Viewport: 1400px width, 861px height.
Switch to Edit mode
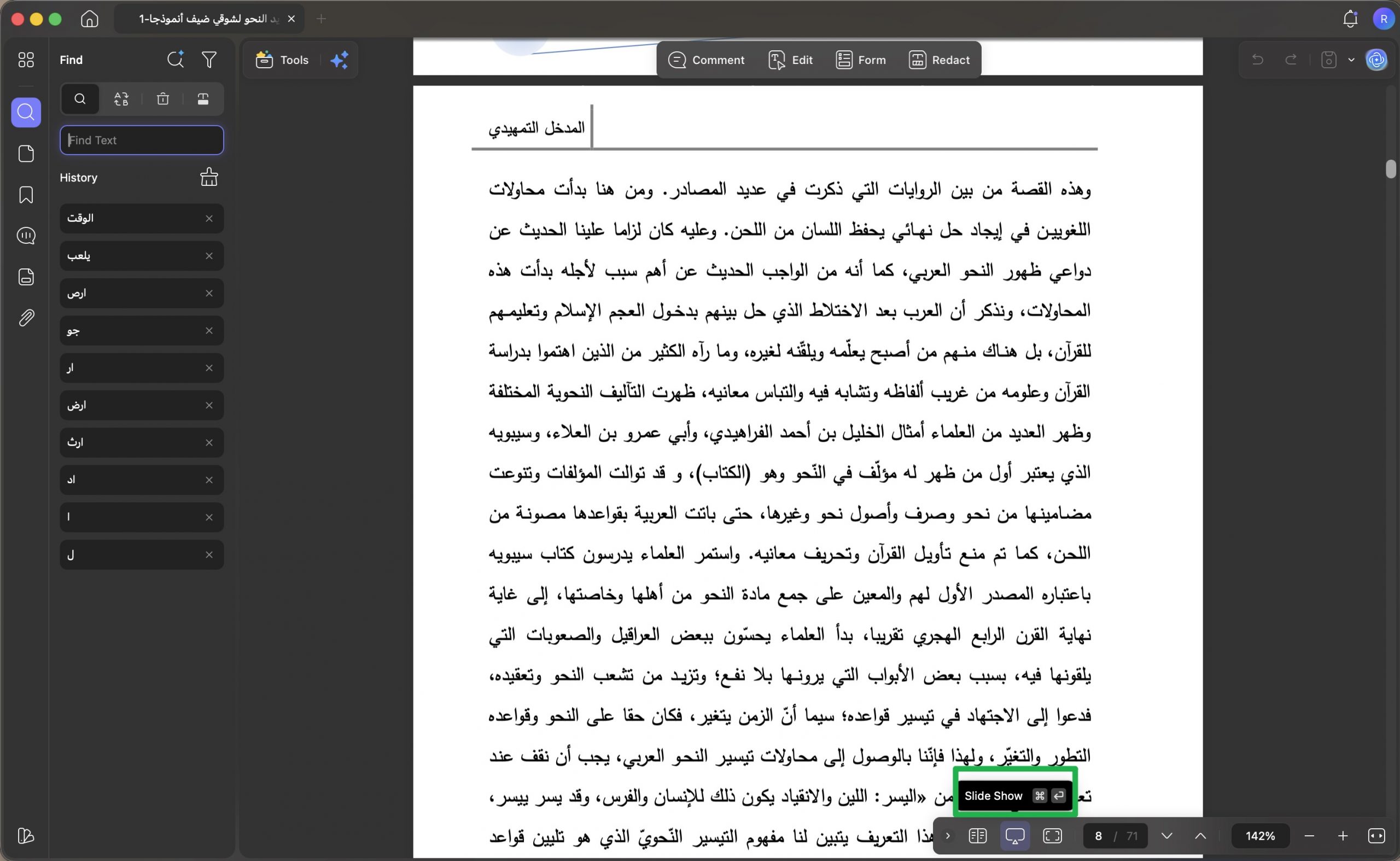tap(791, 60)
